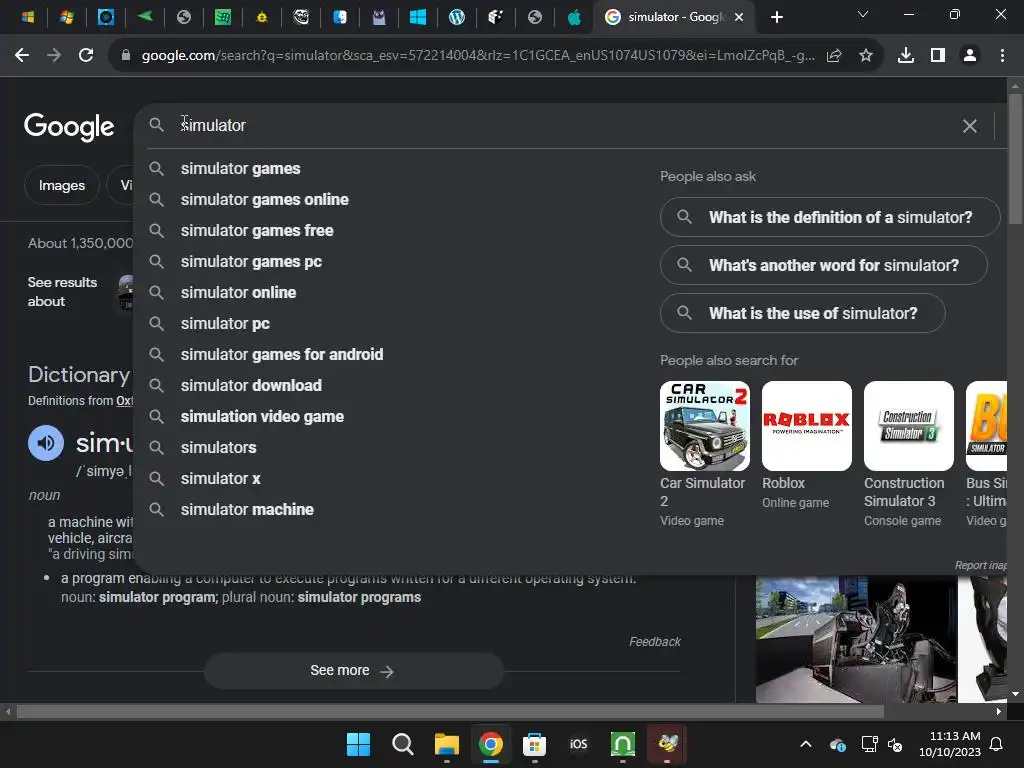Click the See more button
The width and height of the screenshot is (1024, 768).
pos(354,671)
